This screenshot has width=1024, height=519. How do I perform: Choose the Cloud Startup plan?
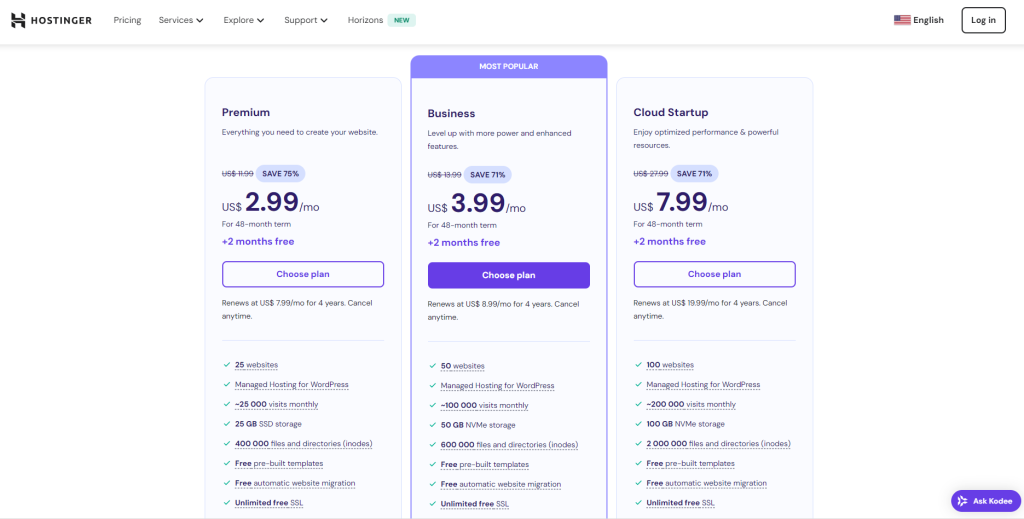[x=714, y=274]
